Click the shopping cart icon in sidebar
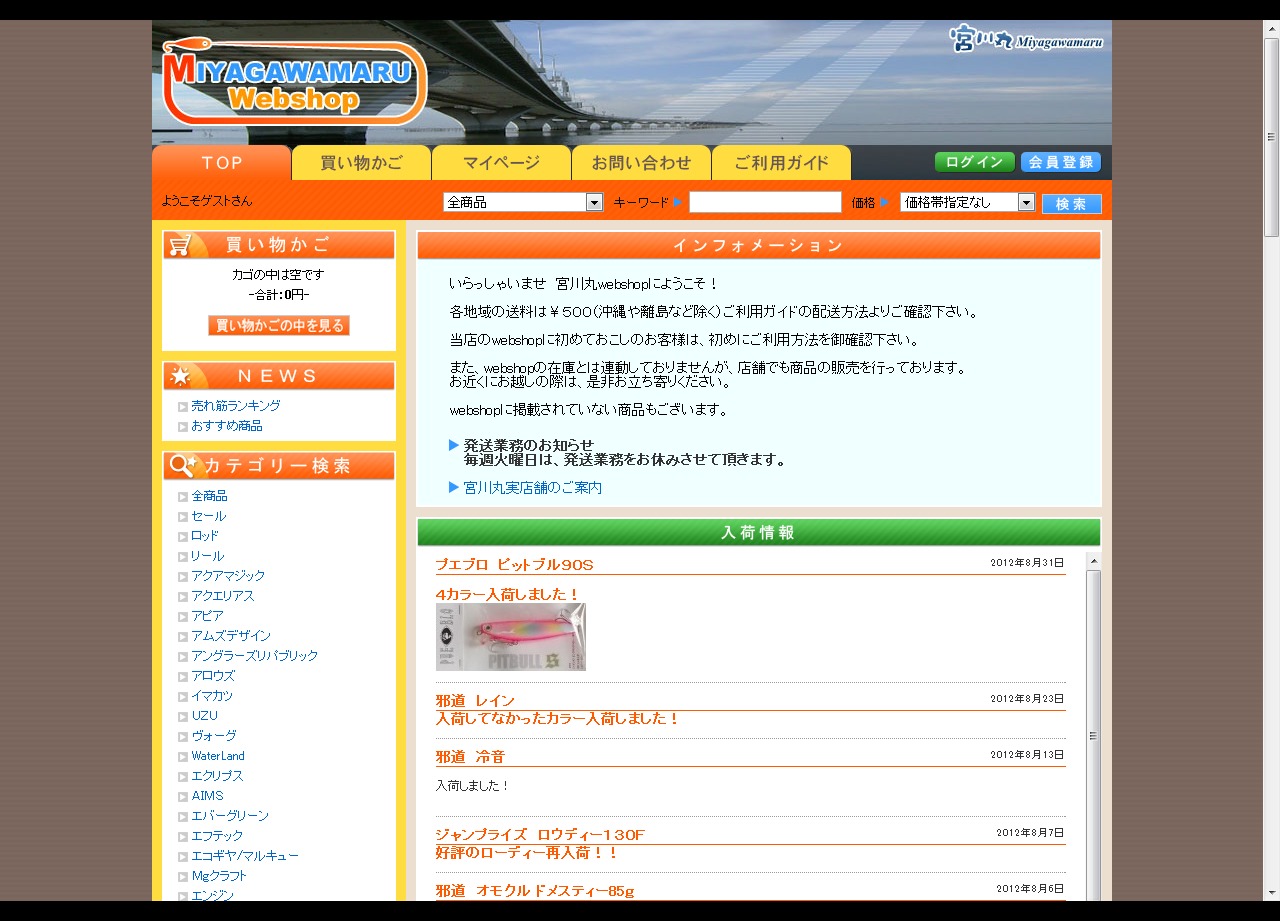This screenshot has height=921, width=1280. point(180,245)
